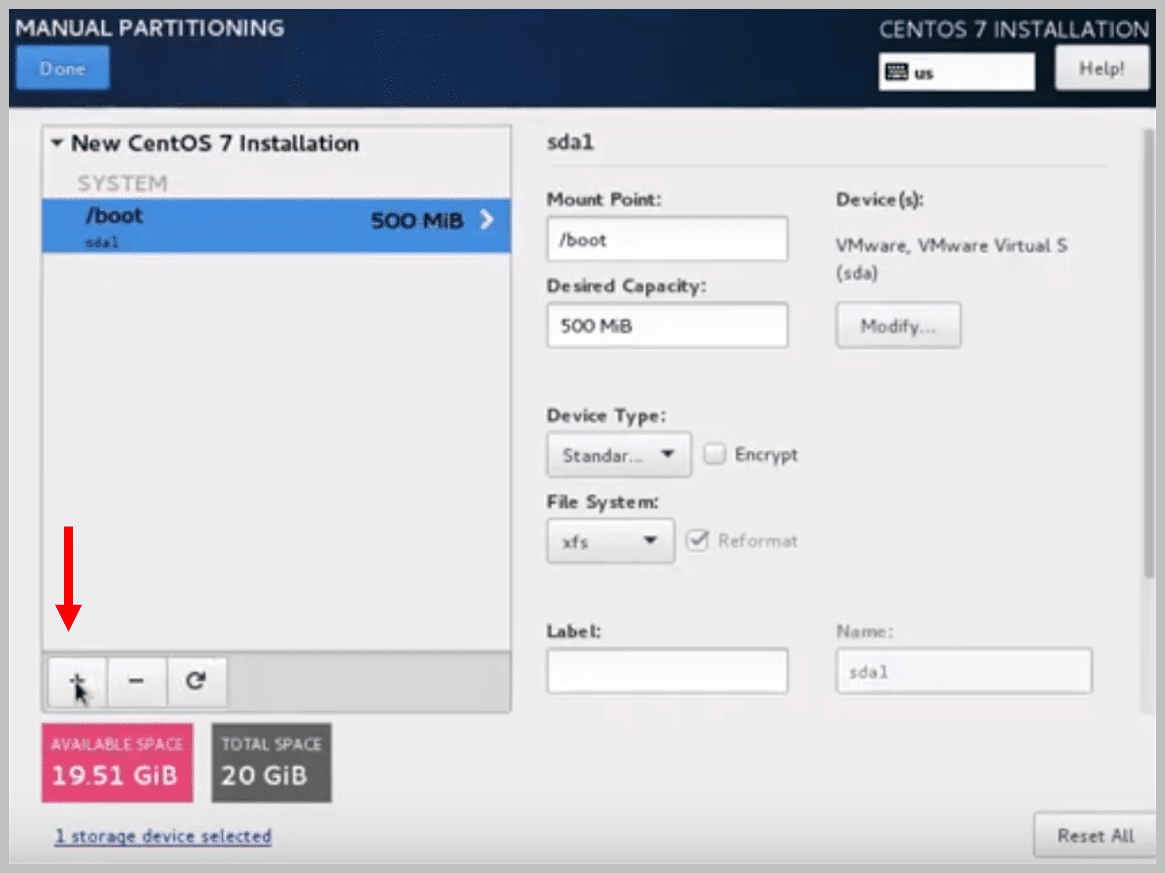Click the minus icon to remove the partition
The height and width of the screenshot is (873, 1165).
coord(136,681)
